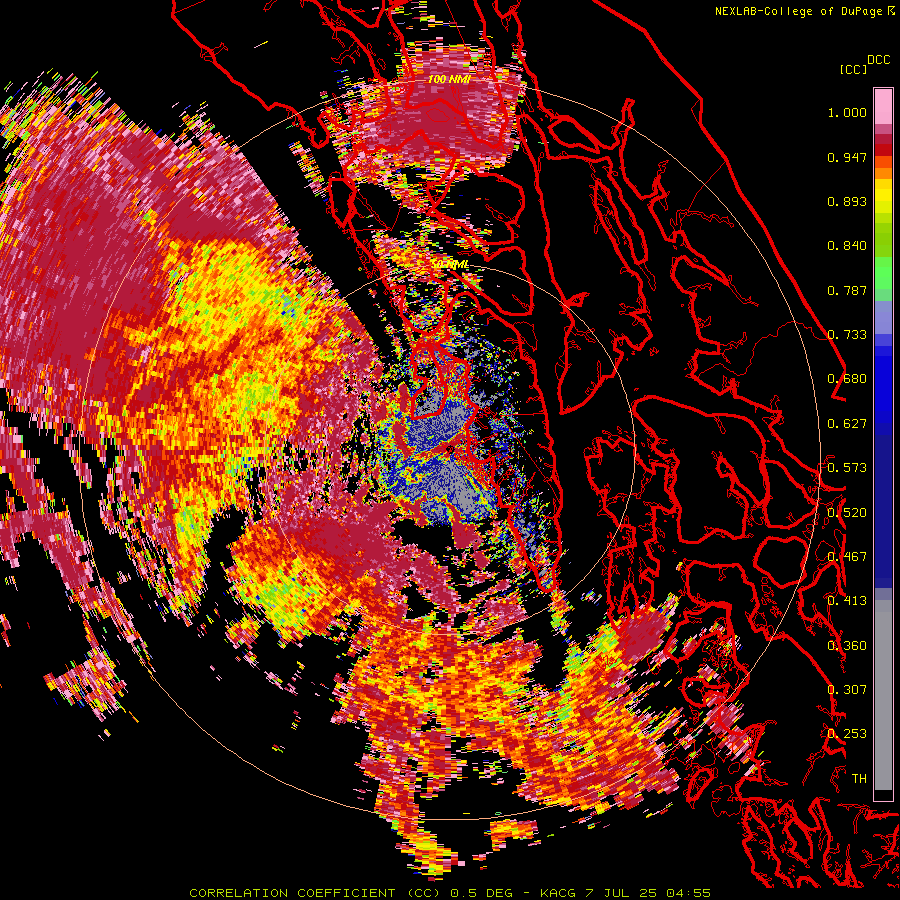The image size is (900, 900).
Task: Click the yellow segment of the color bar
Action: (x=883, y=196)
